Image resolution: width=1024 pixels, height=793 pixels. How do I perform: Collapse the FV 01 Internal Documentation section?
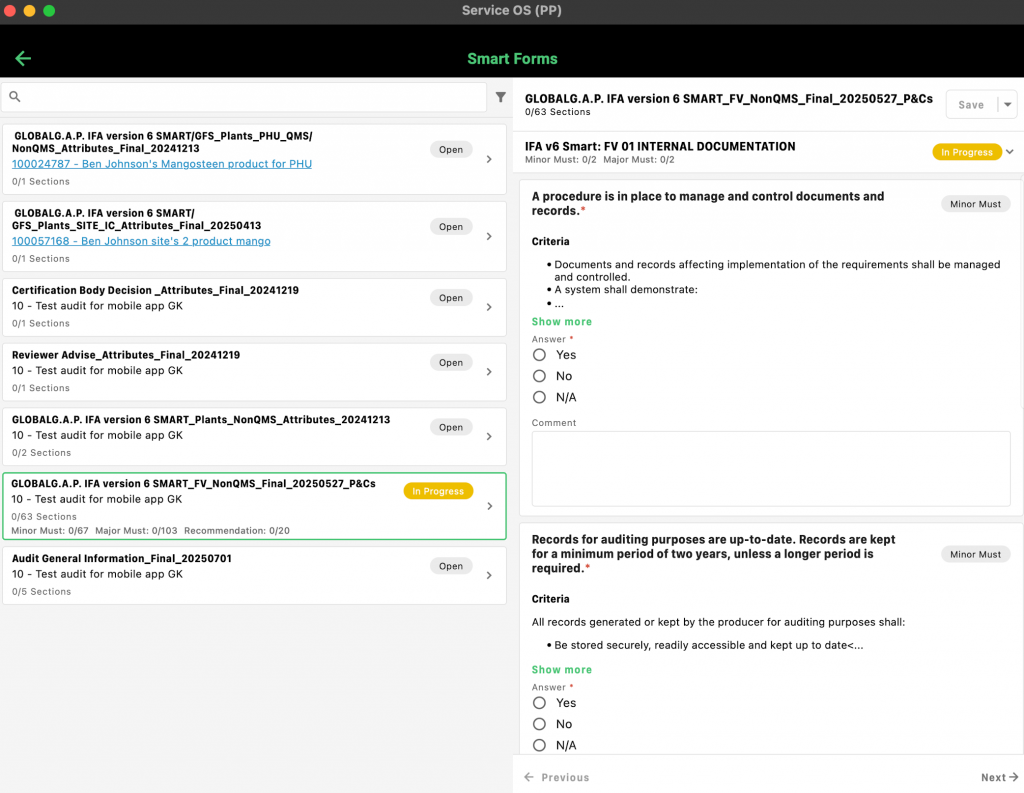point(1009,152)
